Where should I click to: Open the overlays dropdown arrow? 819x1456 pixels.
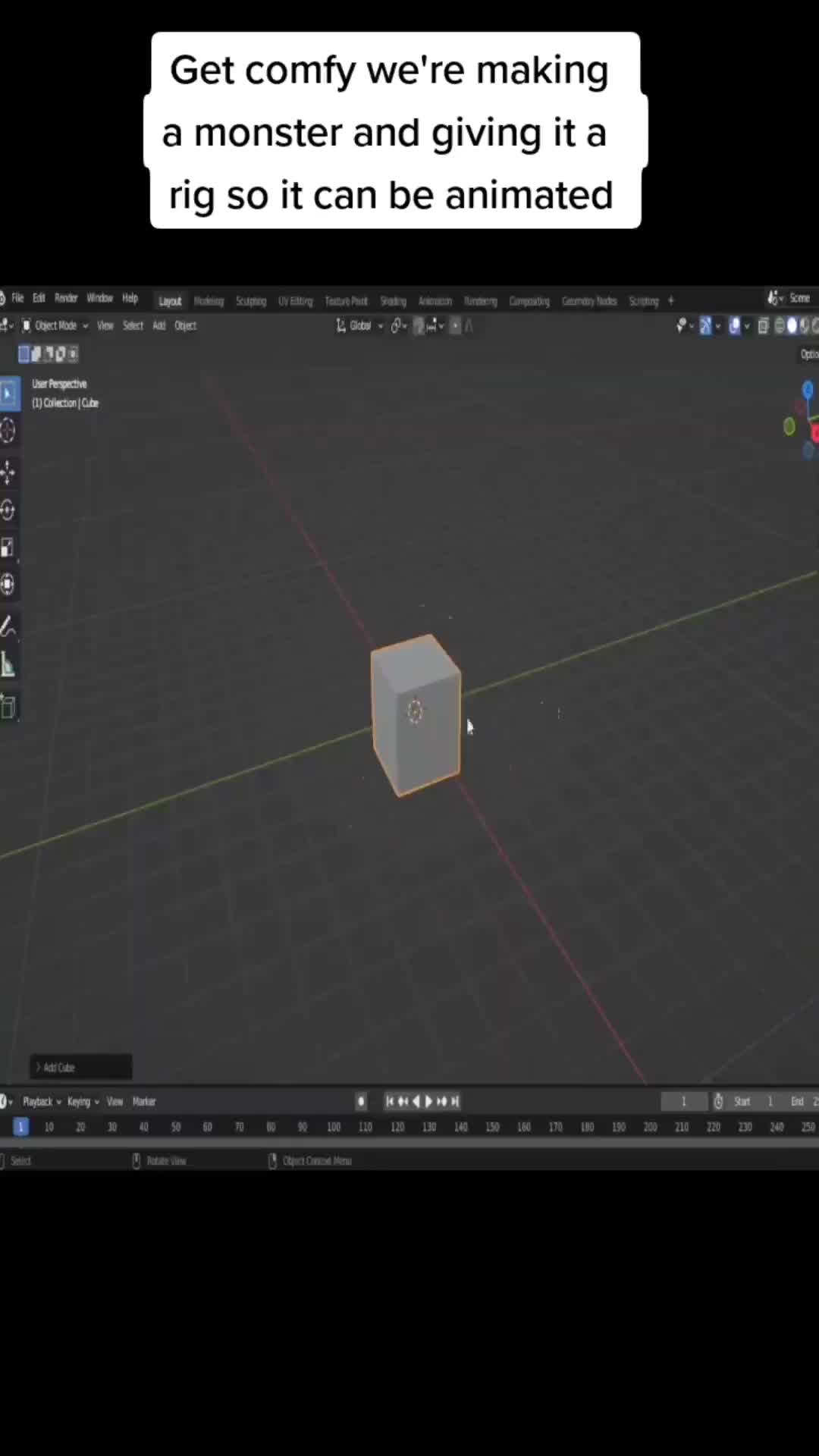click(747, 326)
